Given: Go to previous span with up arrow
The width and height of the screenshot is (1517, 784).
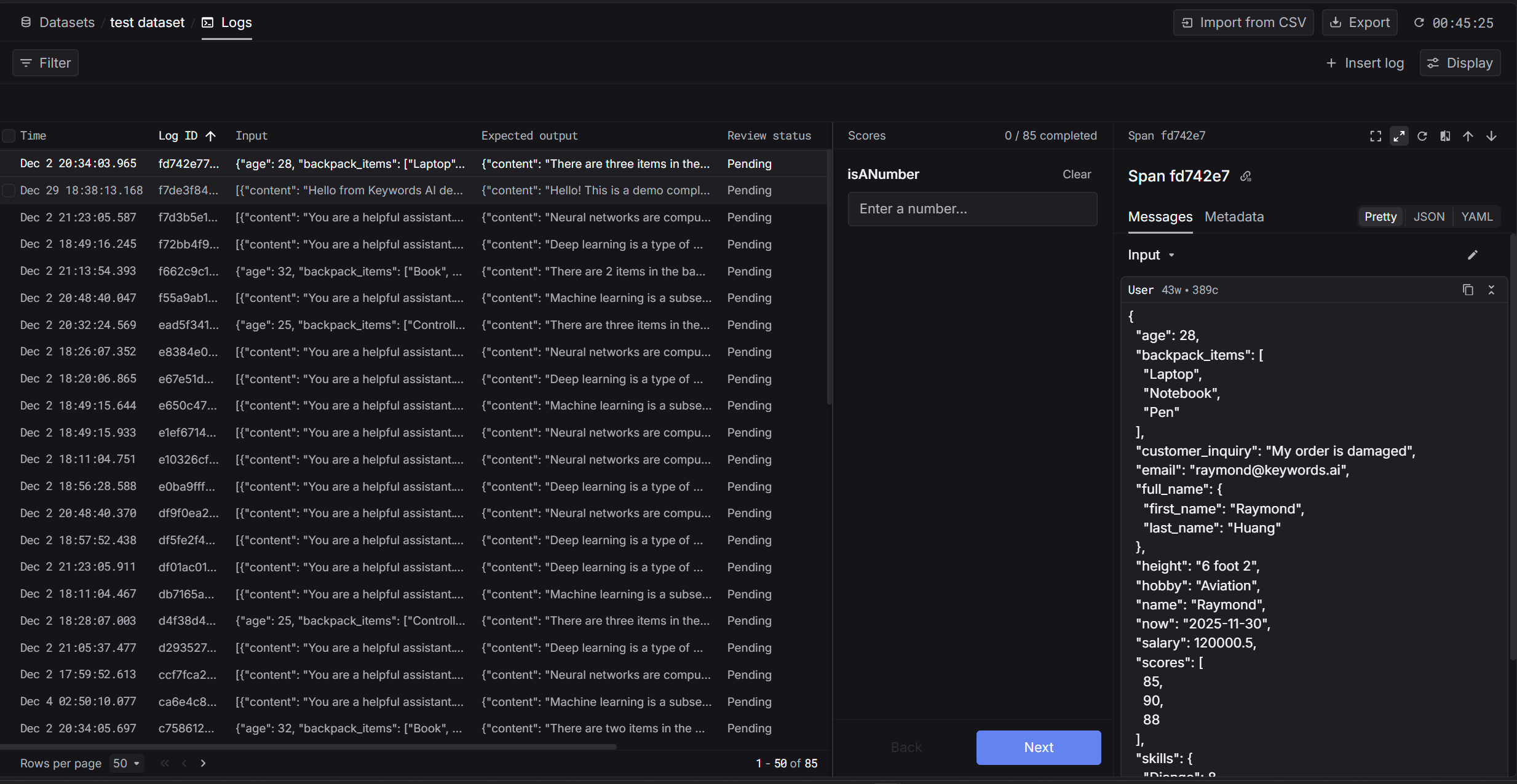Looking at the screenshot, I should coord(1468,136).
